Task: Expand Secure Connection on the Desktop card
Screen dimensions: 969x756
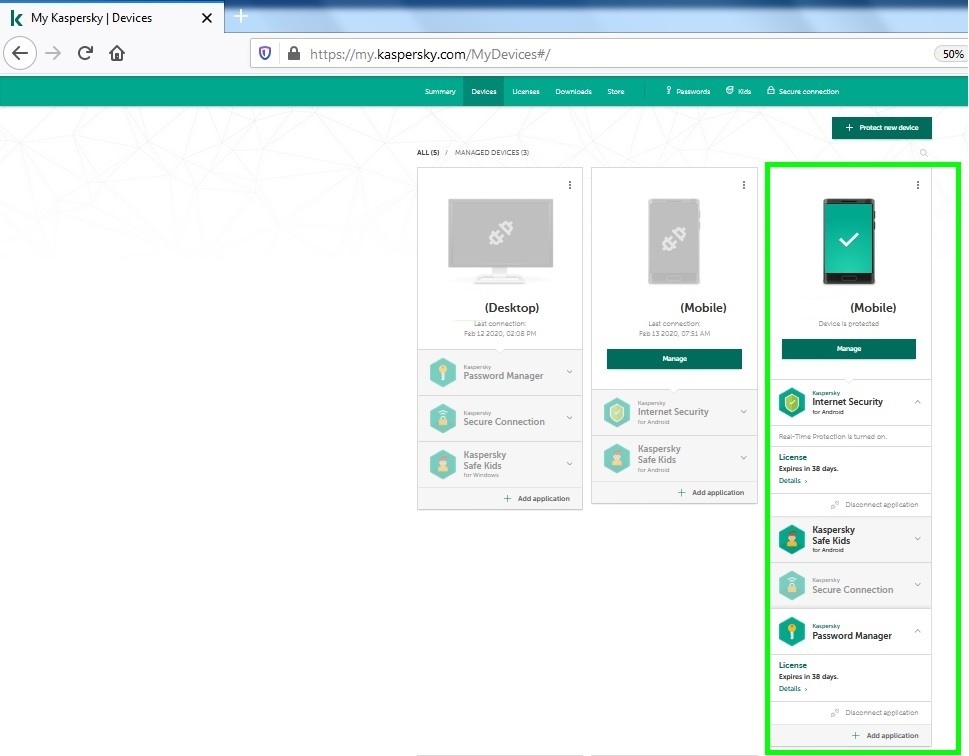Action: [x=570, y=418]
